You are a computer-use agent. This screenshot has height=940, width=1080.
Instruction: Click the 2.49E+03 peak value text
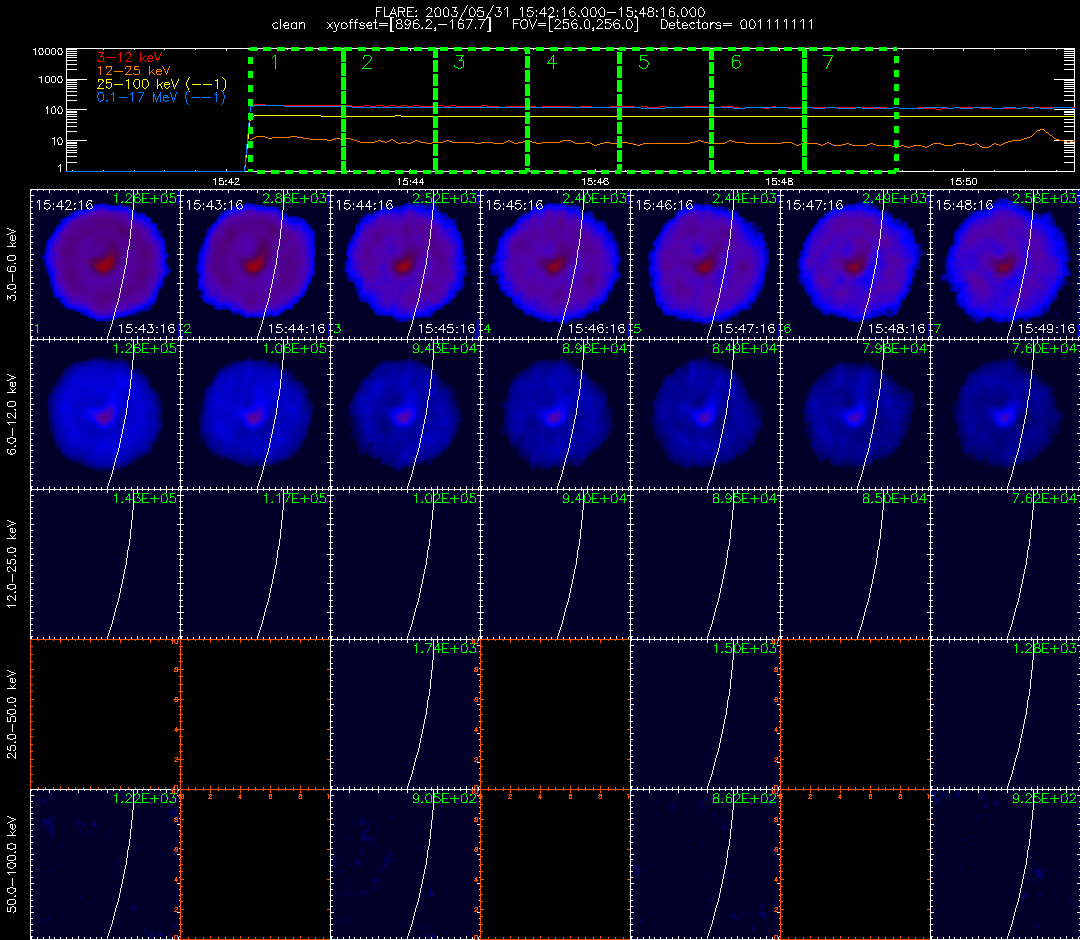(x=895, y=198)
